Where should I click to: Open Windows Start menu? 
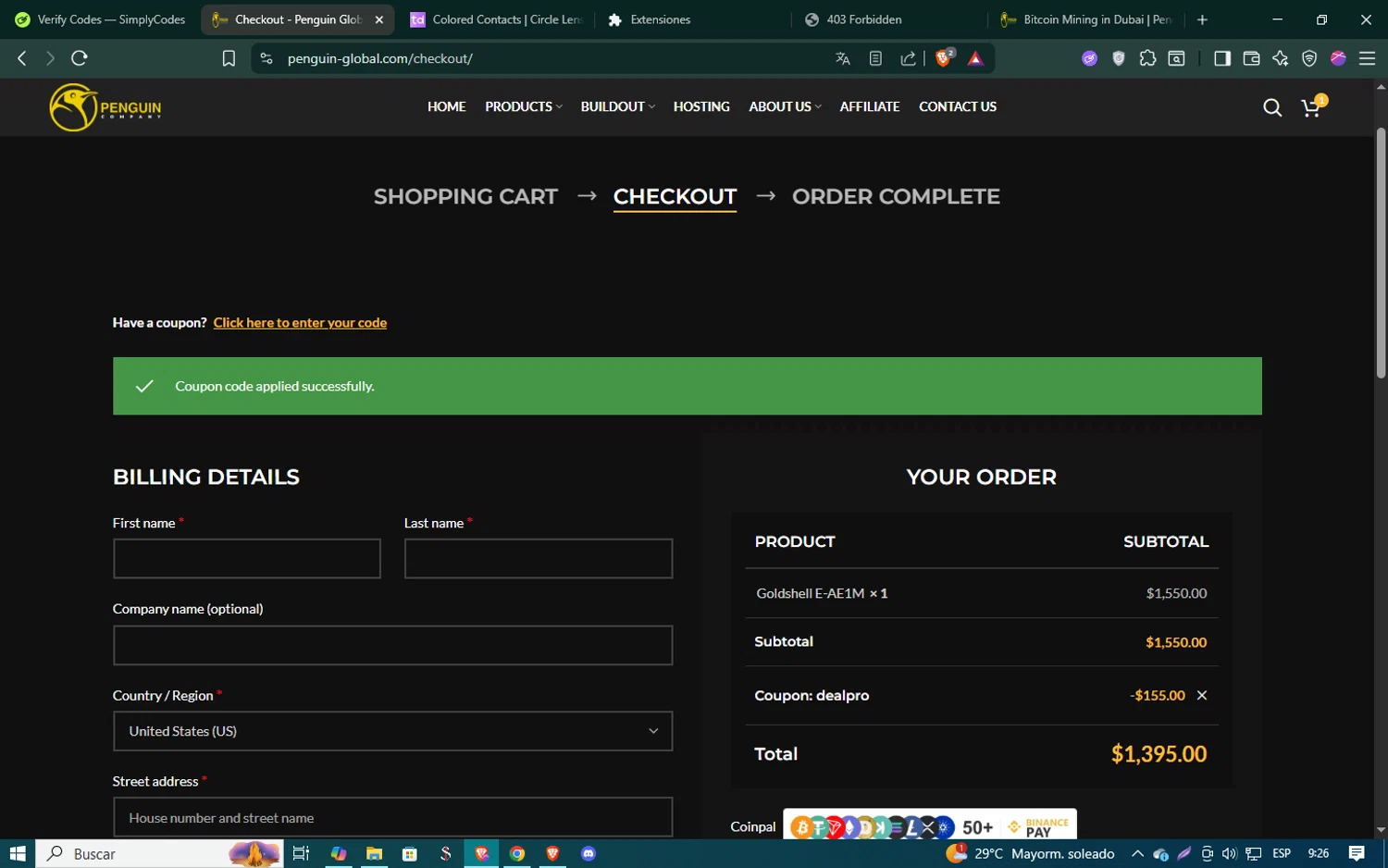(18, 853)
